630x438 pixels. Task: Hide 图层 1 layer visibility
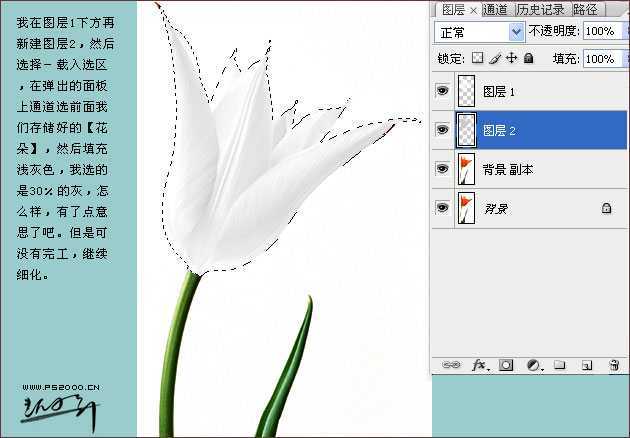coord(442,91)
